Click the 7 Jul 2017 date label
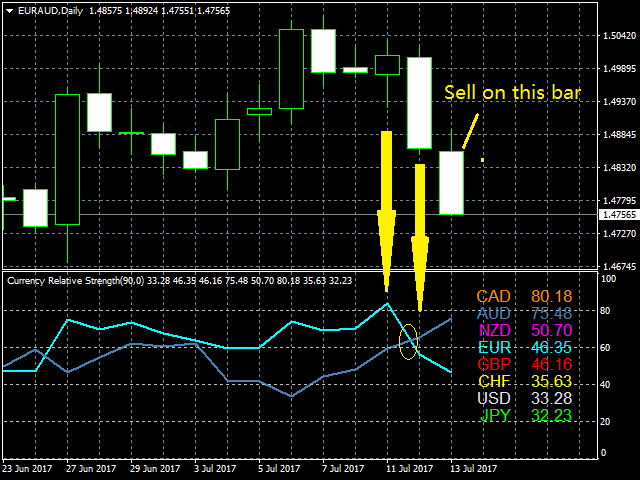The width and height of the screenshot is (640, 480). click(x=344, y=469)
